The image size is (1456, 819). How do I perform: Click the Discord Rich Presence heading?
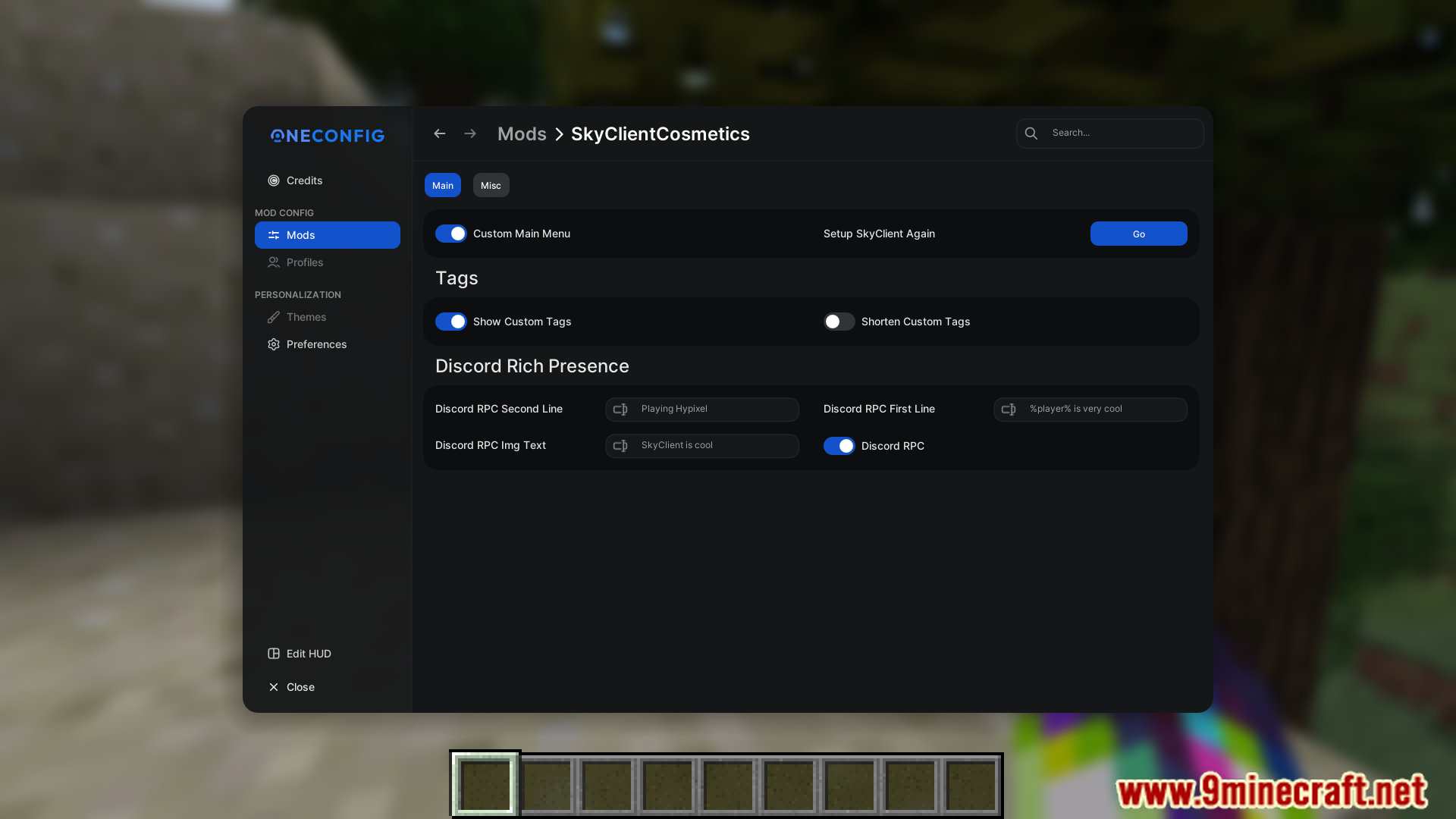532,366
